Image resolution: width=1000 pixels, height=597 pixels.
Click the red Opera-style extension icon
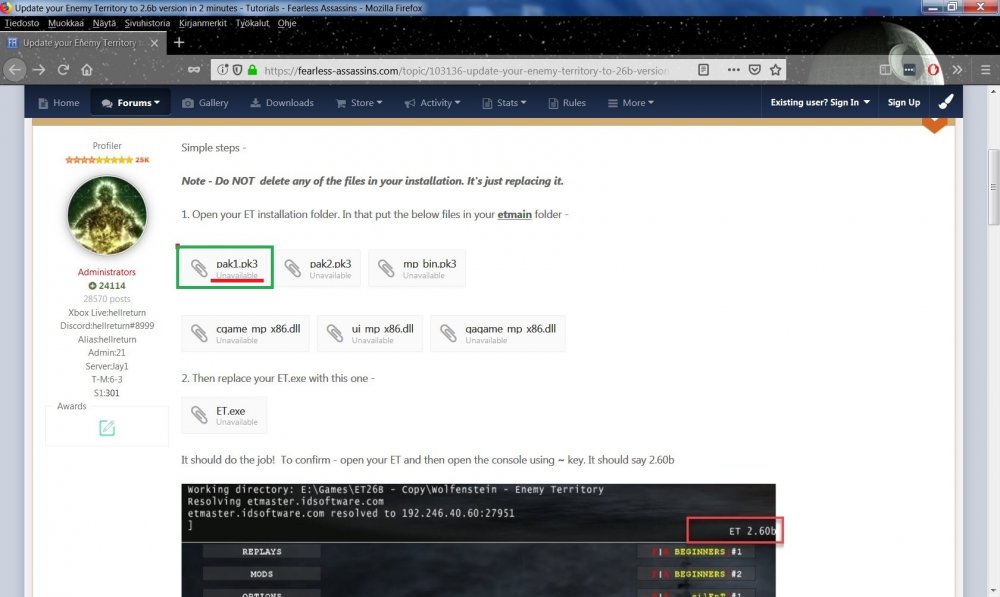click(933, 70)
